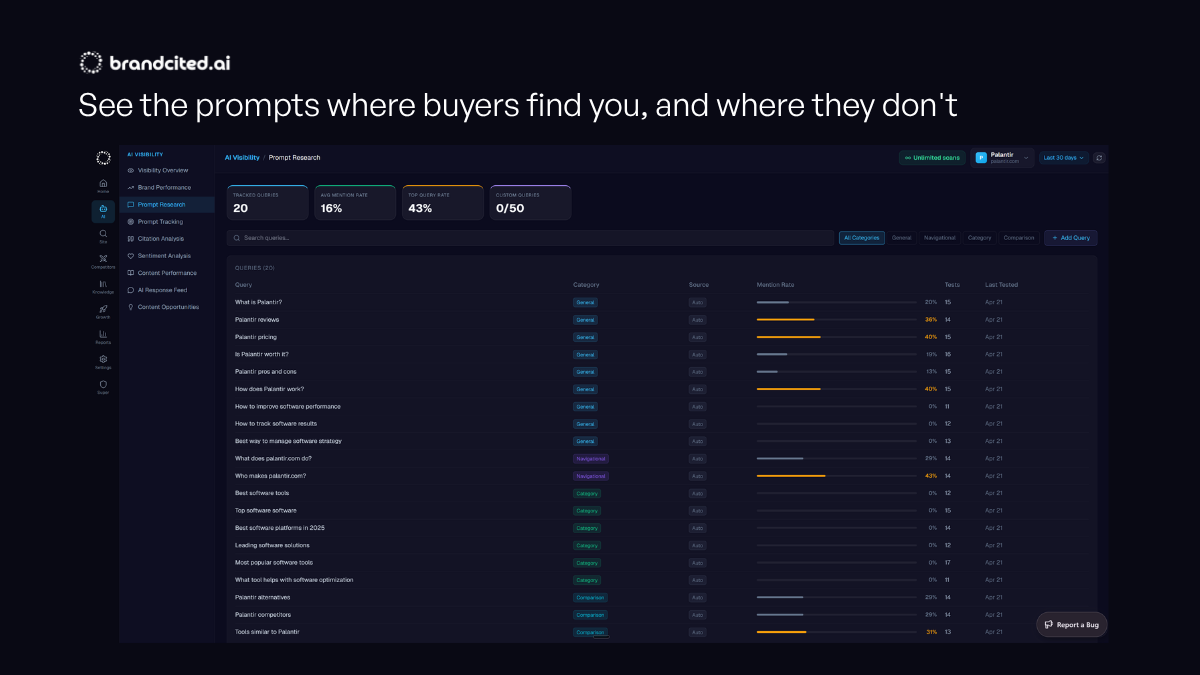Click the Site search icon in sidebar
Image resolution: width=1200 pixels, height=675 pixels.
(x=103, y=235)
